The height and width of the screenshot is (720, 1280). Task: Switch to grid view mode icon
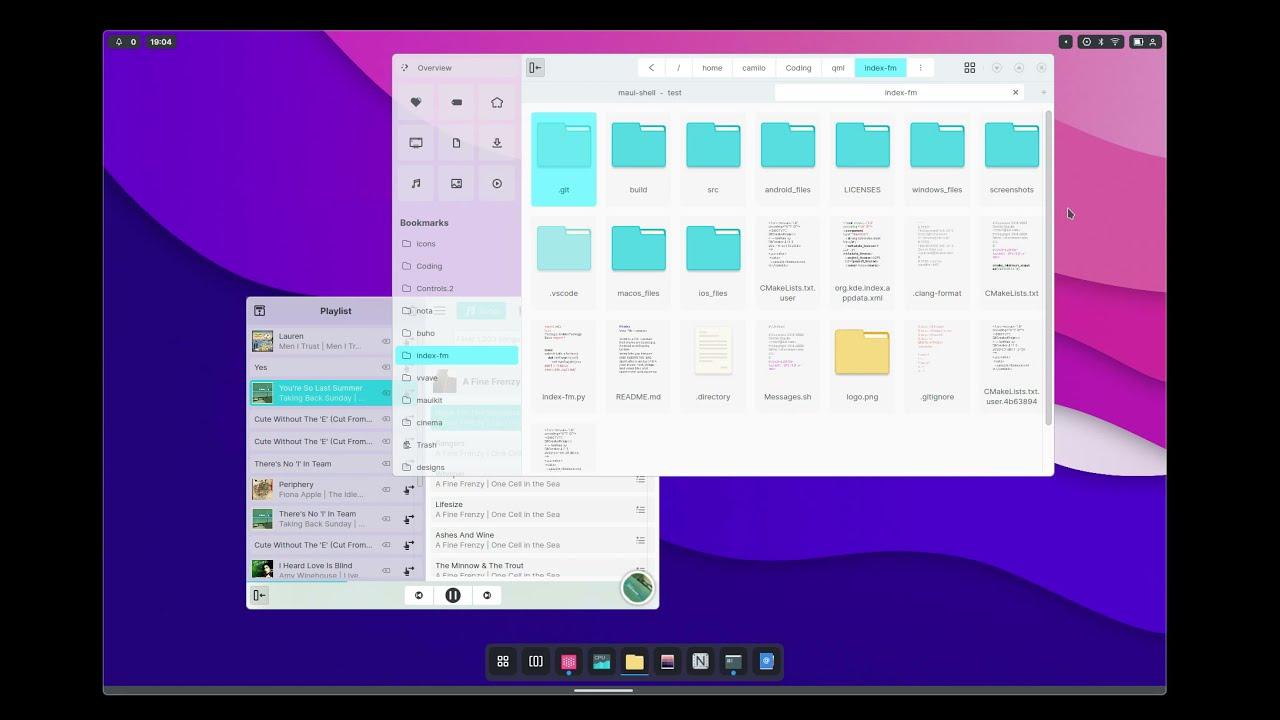[969, 68]
